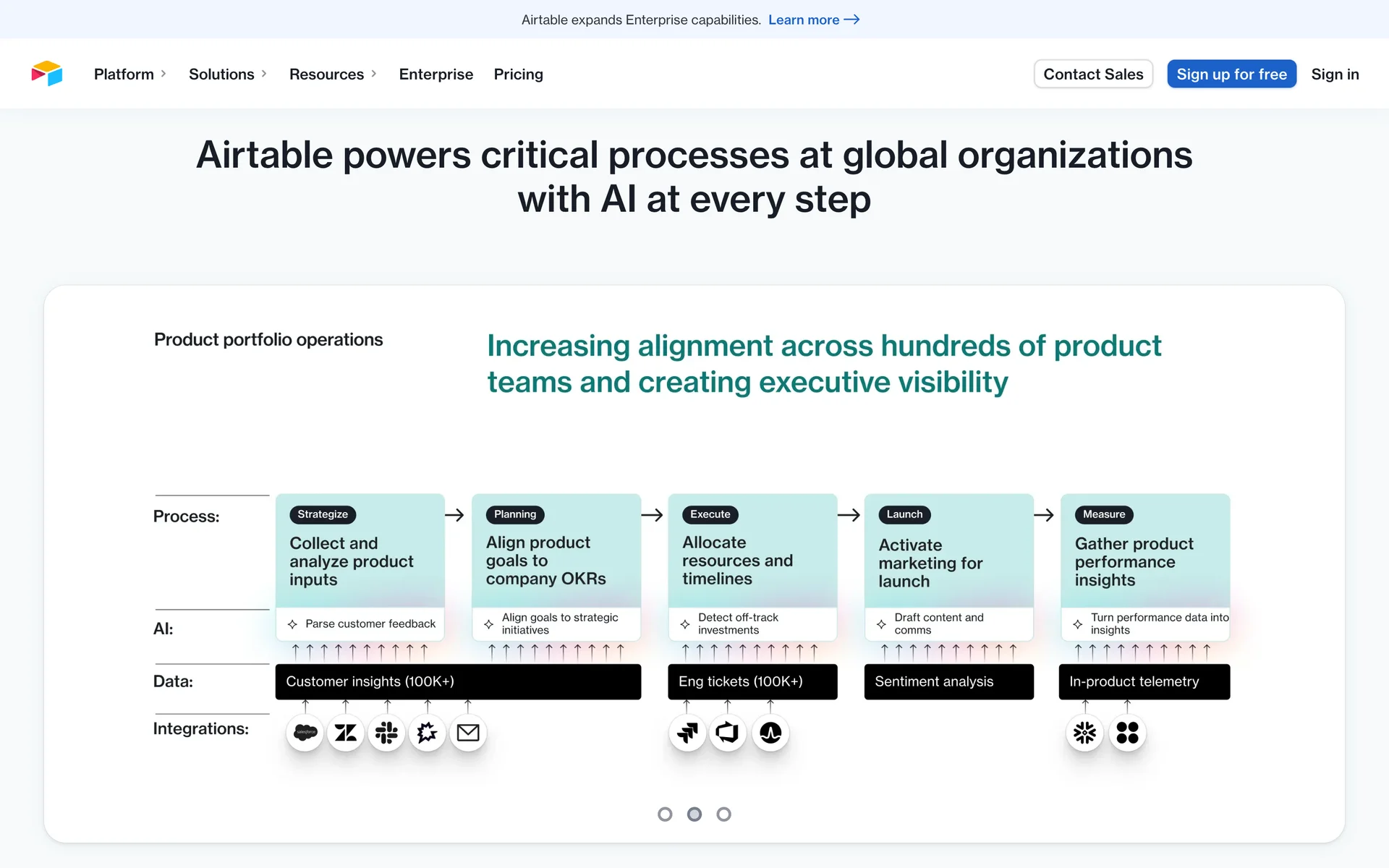Click the email envelope integration icon

click(468, 733)
